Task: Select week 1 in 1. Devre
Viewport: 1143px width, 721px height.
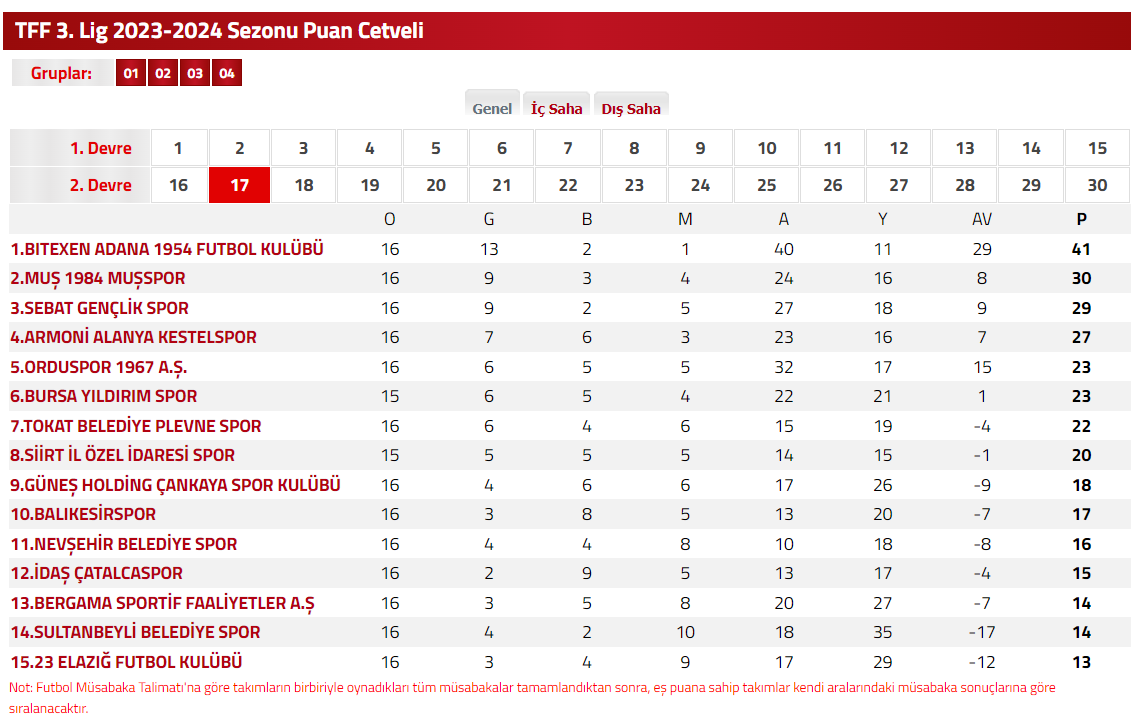Action: pyautogui.click(x=179, y=148)
